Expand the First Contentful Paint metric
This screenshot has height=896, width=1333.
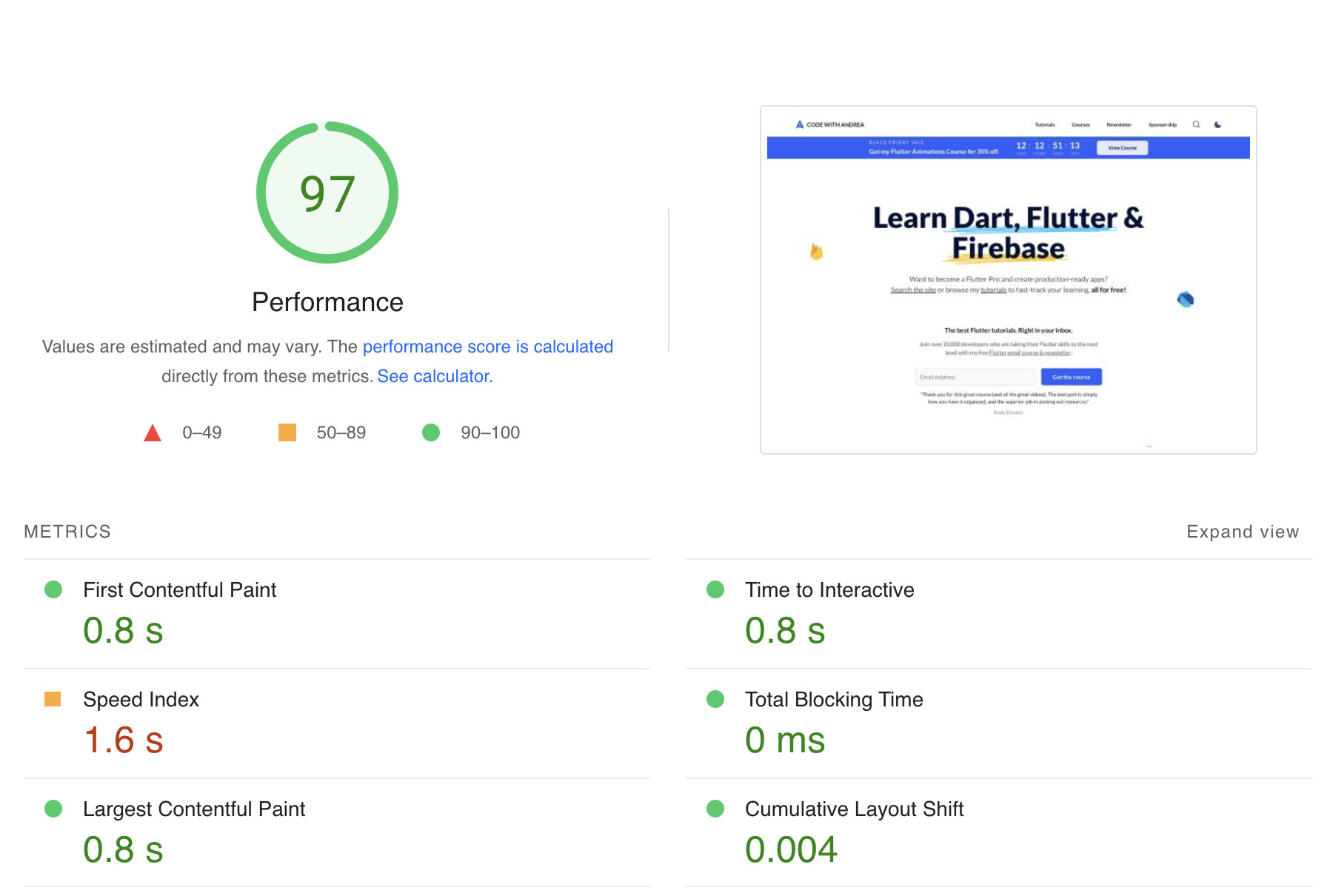tap(179, 589)
